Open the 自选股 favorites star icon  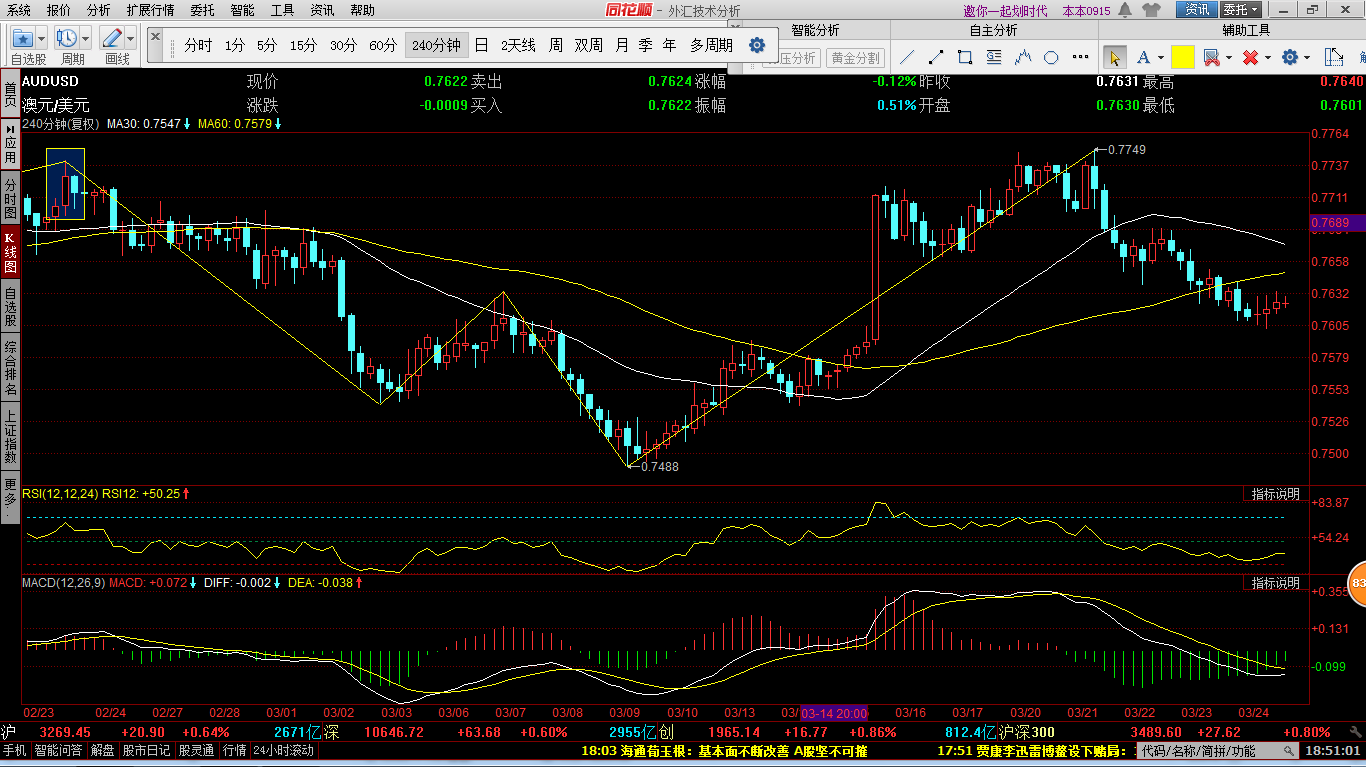click(22, 39)
